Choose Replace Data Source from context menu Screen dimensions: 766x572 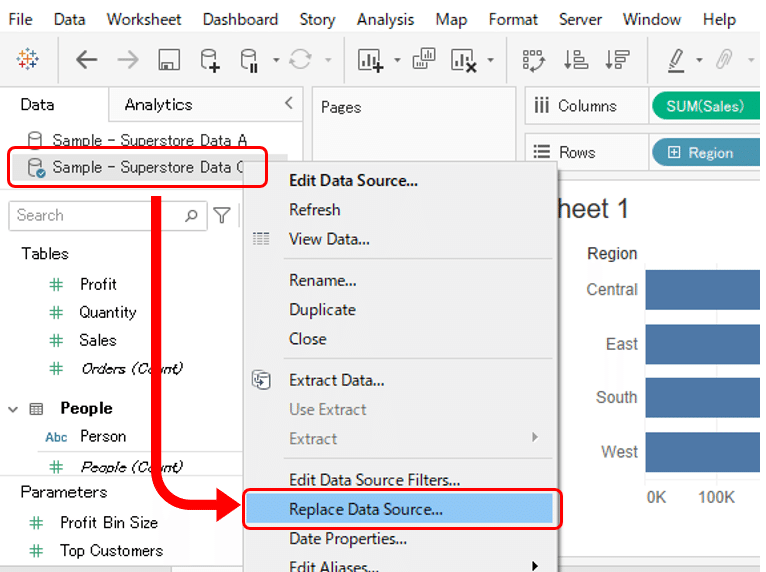[x=366, y=510]
